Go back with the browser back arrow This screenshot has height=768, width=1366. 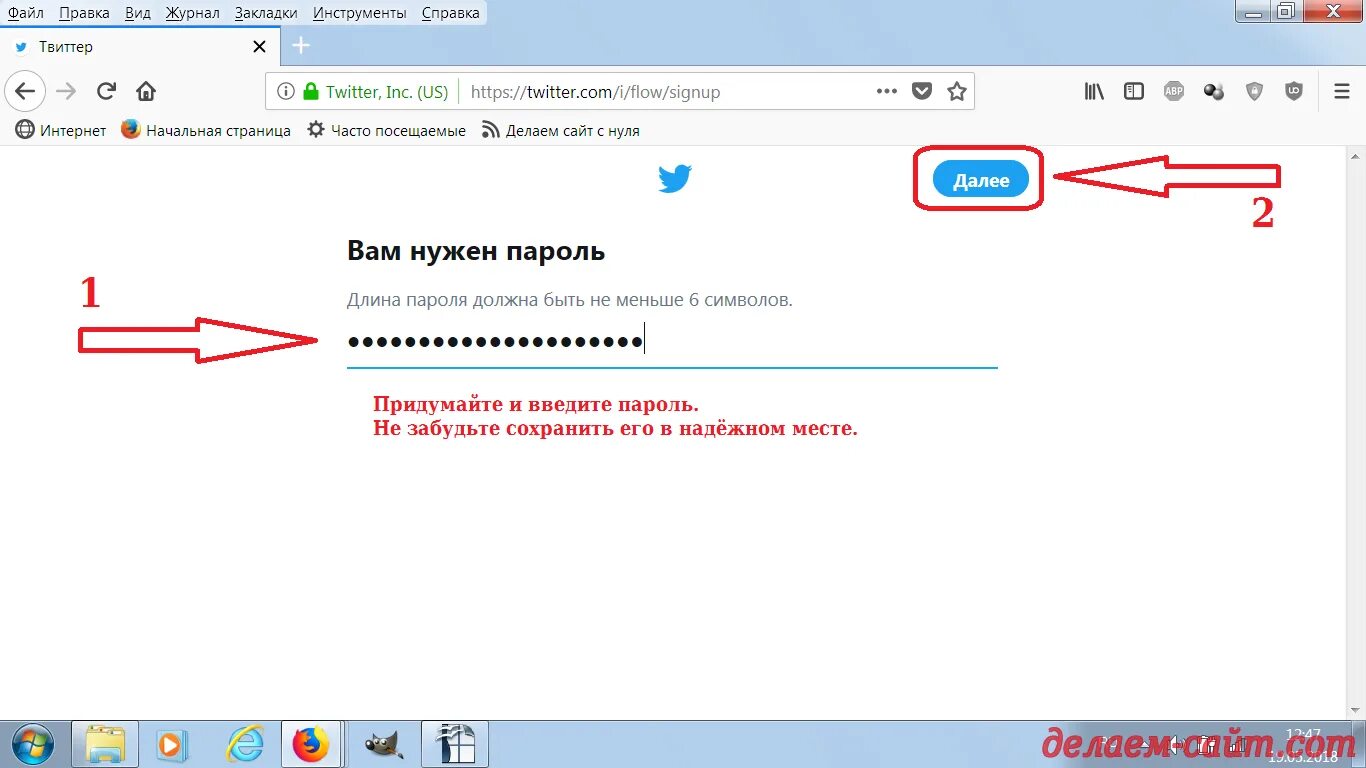click(24, 92)
